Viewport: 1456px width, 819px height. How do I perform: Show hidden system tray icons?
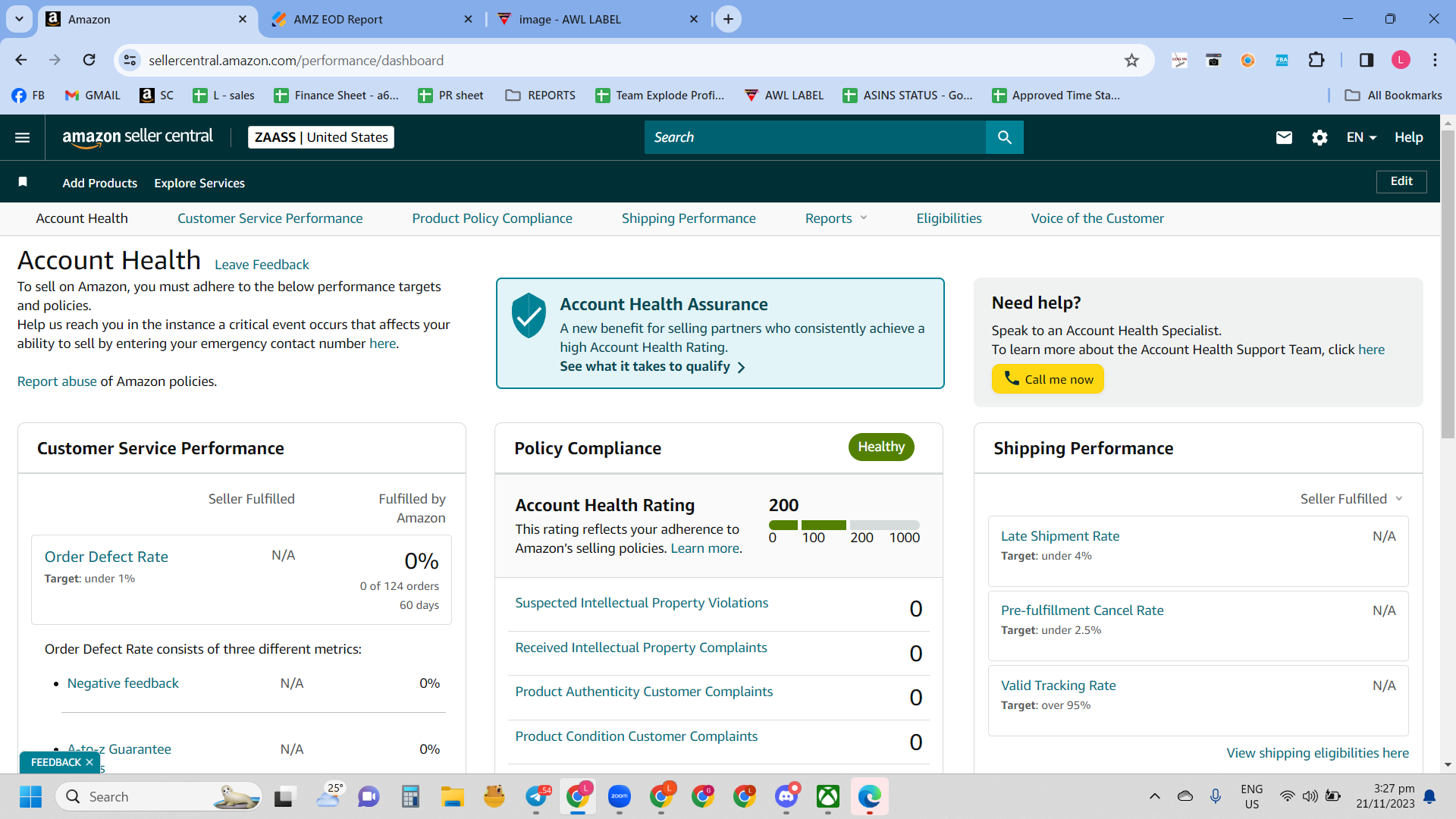click(1154, 796)
